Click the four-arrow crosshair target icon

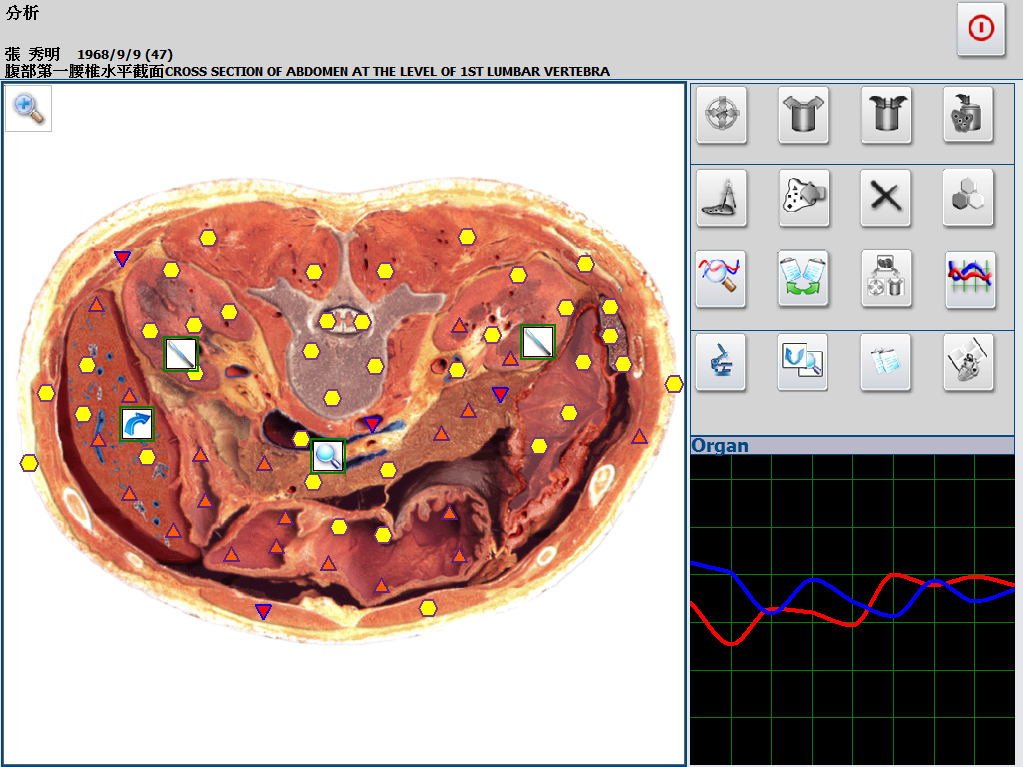coord(721,116)
